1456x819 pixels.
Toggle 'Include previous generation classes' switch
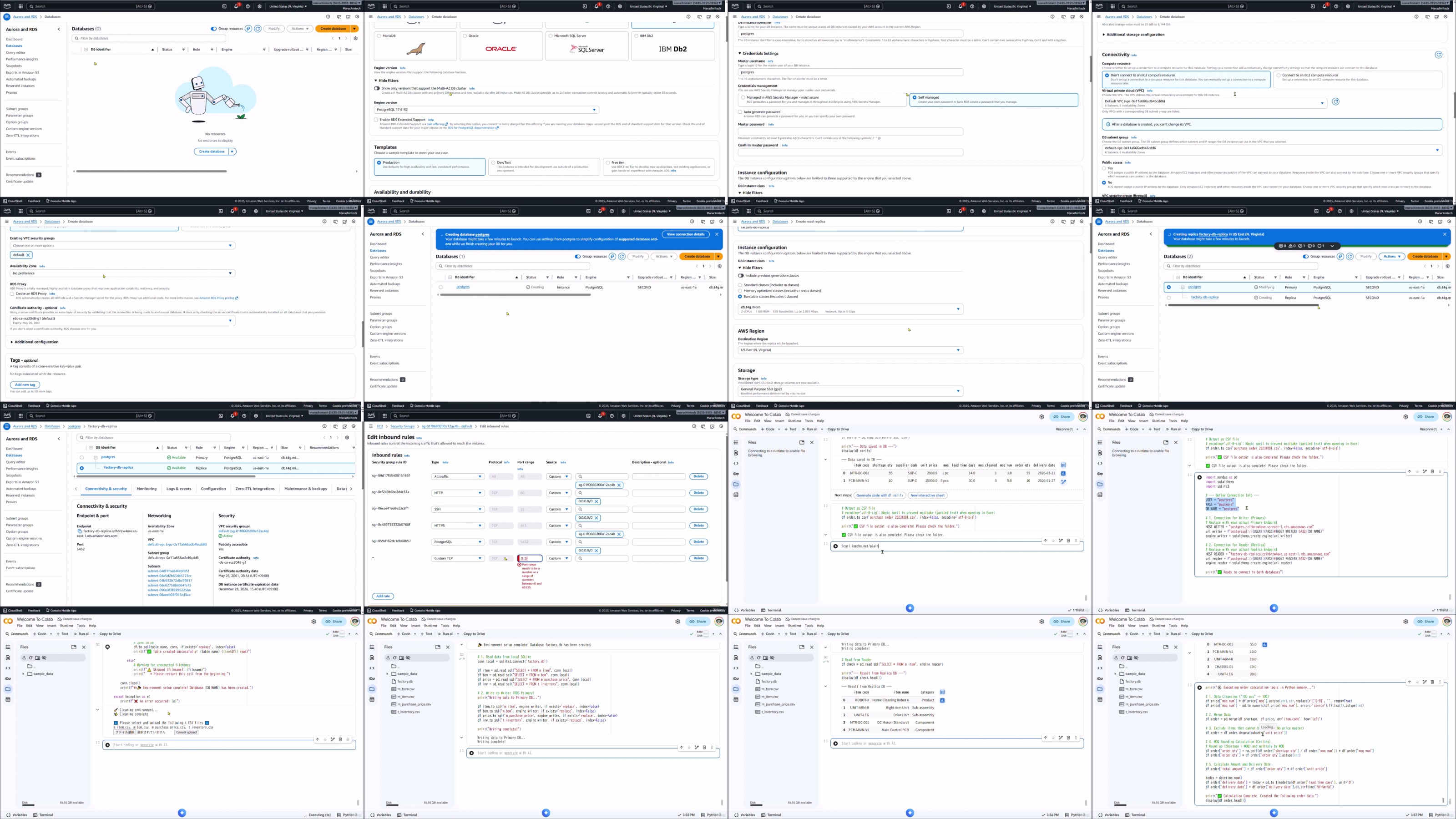[740, 275]
